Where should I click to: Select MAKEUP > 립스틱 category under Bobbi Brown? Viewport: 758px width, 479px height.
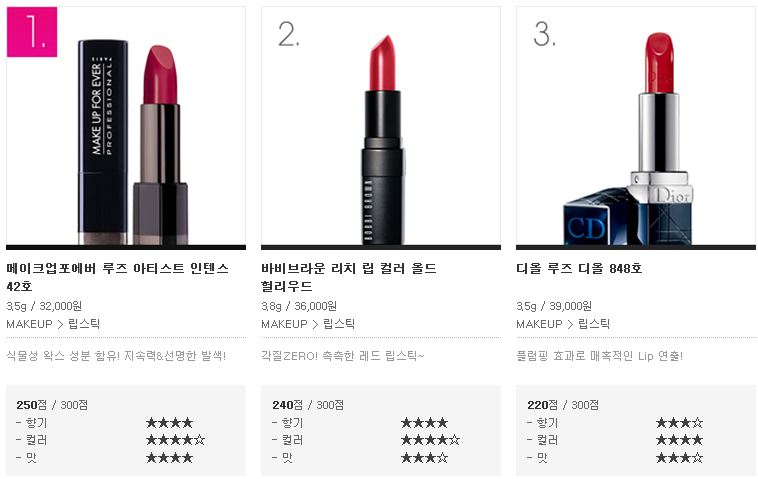[308, 324]
